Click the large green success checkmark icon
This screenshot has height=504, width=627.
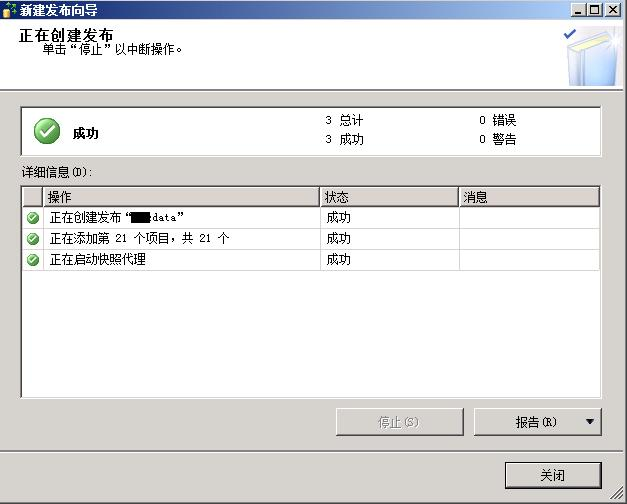[47, 131]
